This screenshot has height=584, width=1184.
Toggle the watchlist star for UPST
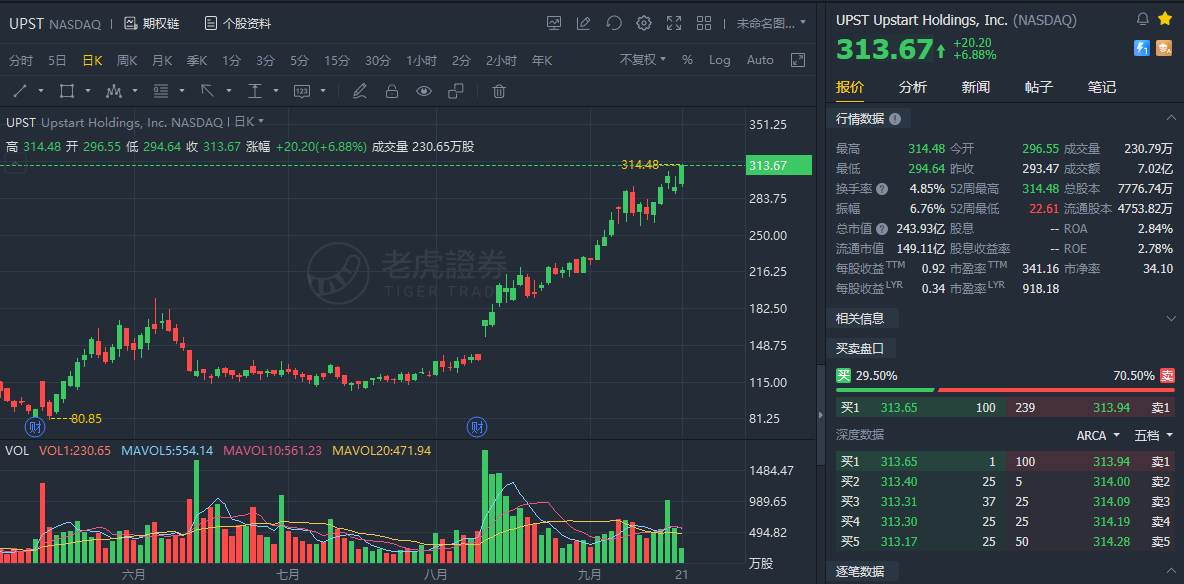1164,18
